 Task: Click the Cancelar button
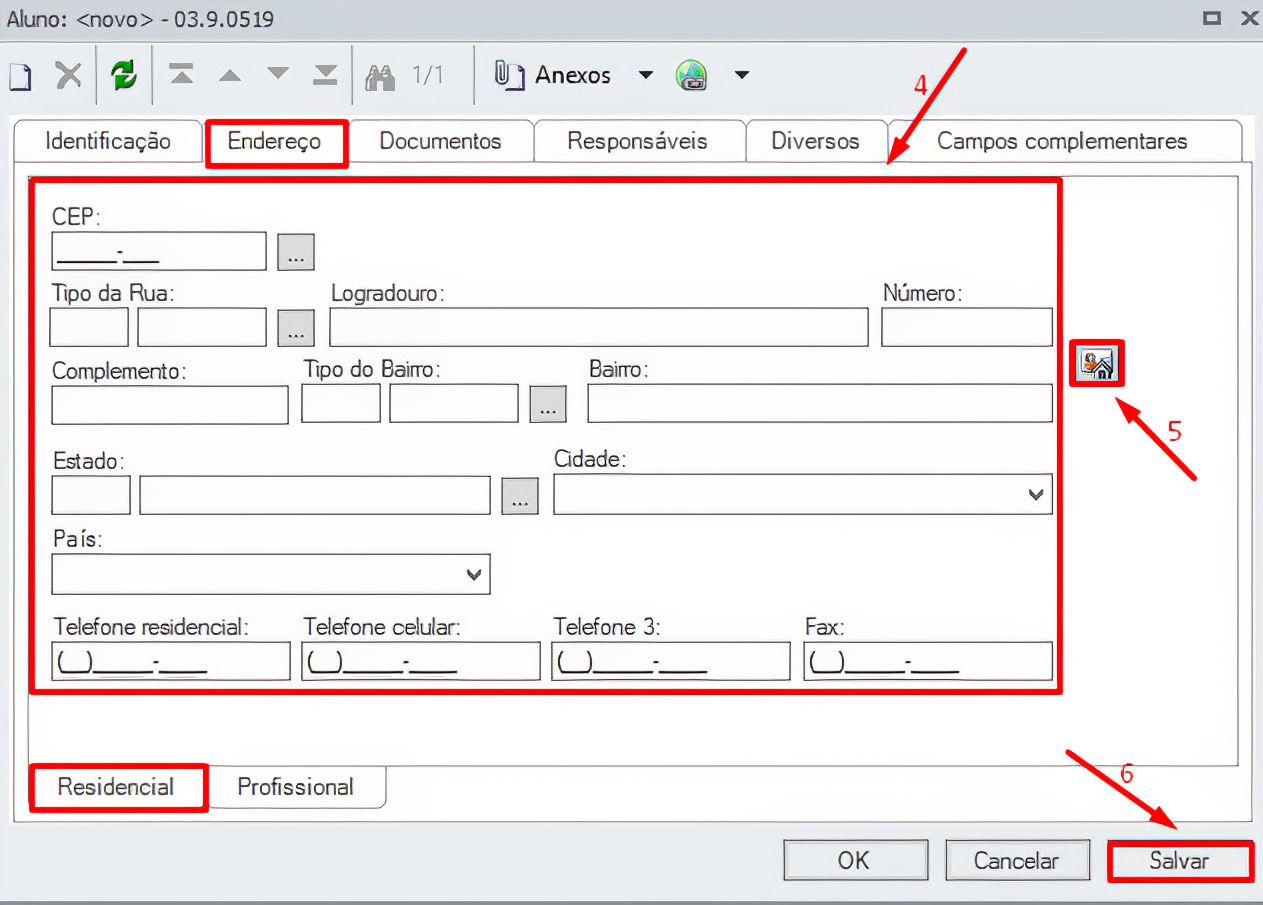click(1016, 860)
